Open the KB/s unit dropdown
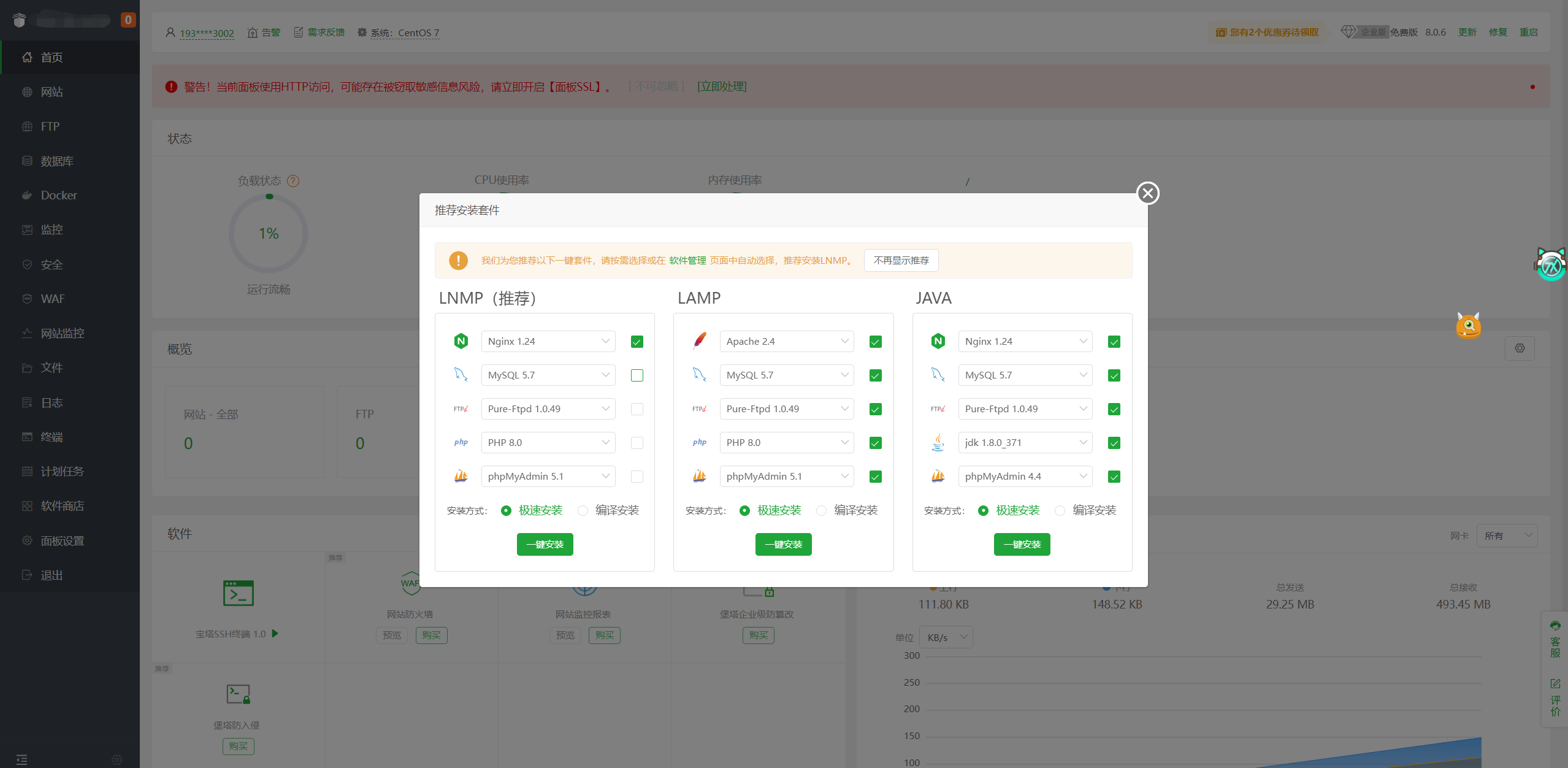 [946, 637]
